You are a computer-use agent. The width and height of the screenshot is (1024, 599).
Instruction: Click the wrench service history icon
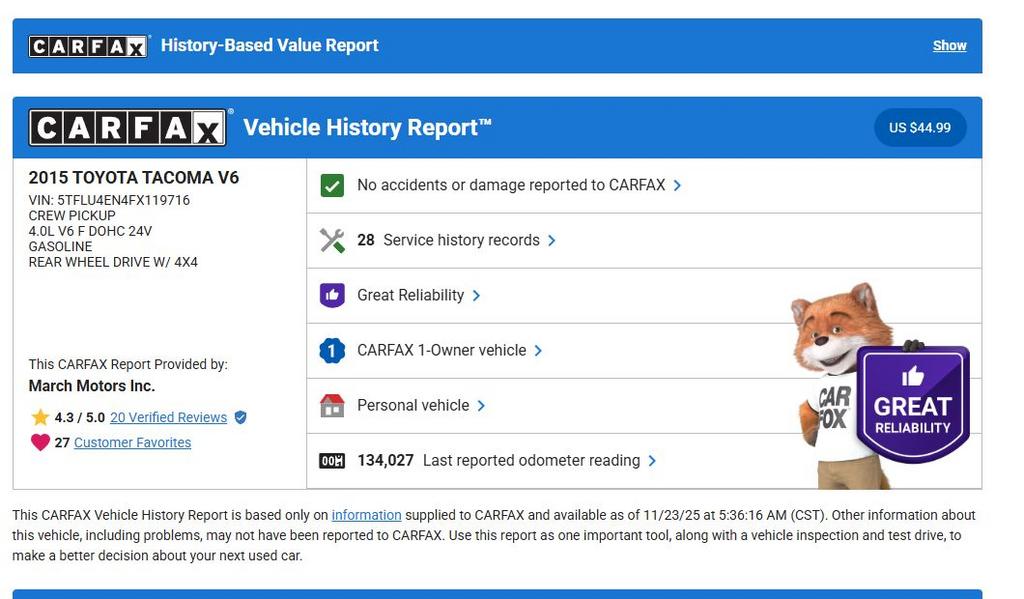(332, 241)
